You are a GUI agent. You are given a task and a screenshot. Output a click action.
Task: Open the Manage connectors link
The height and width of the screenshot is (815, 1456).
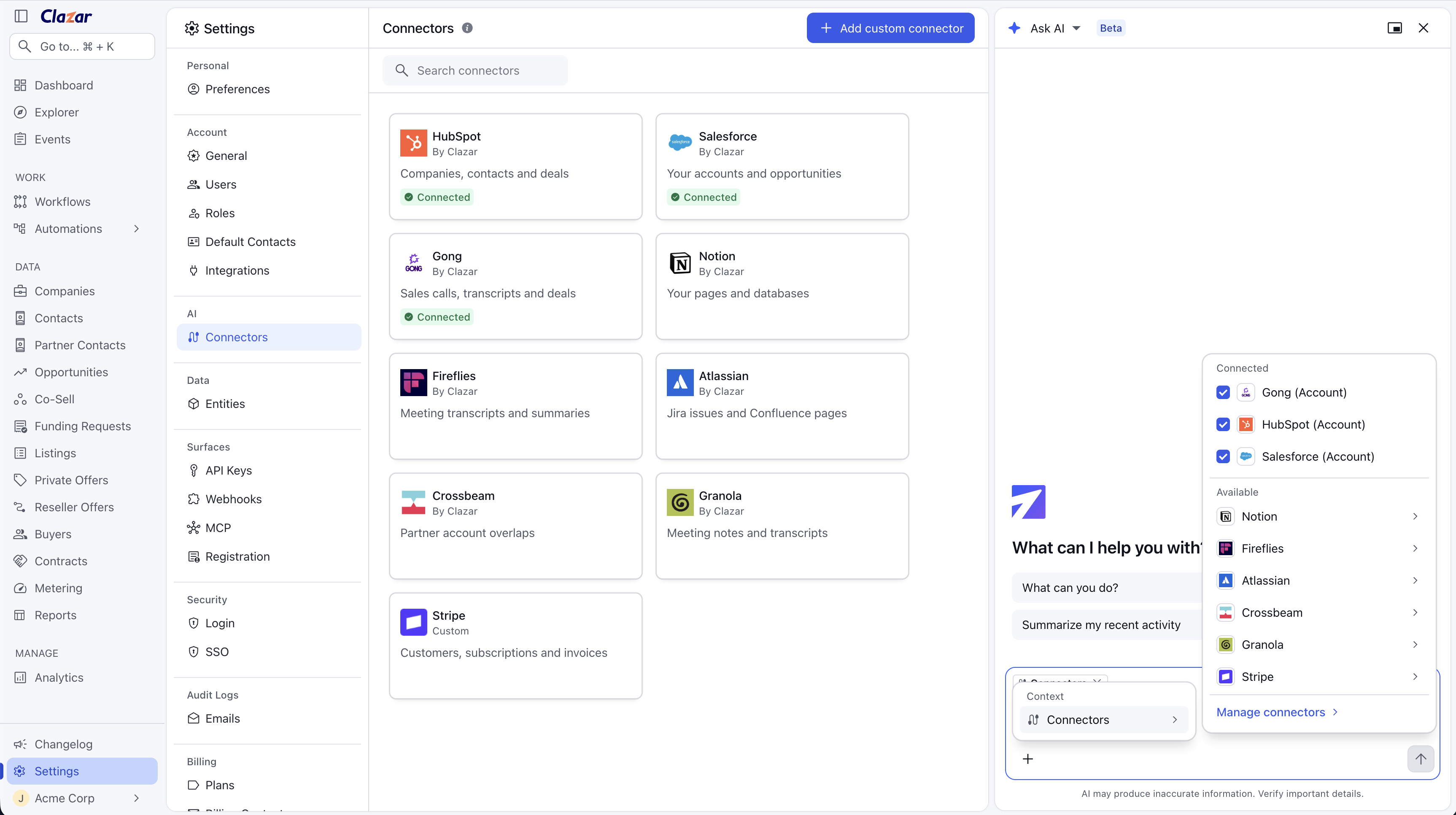tap(1277, 712)
